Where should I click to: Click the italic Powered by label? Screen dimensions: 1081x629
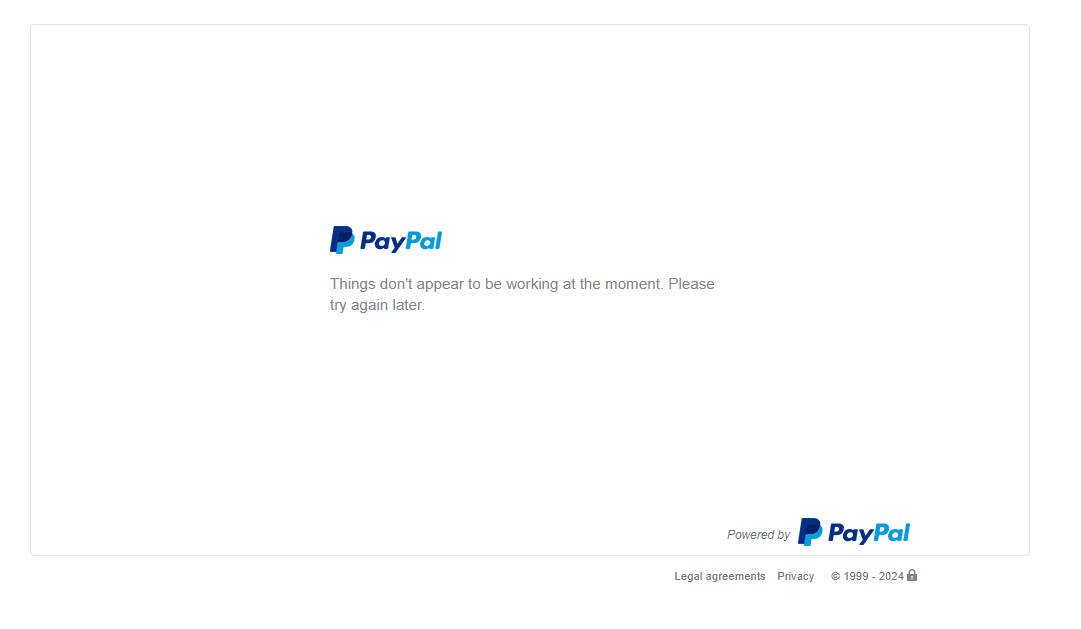tap(758, 535)
